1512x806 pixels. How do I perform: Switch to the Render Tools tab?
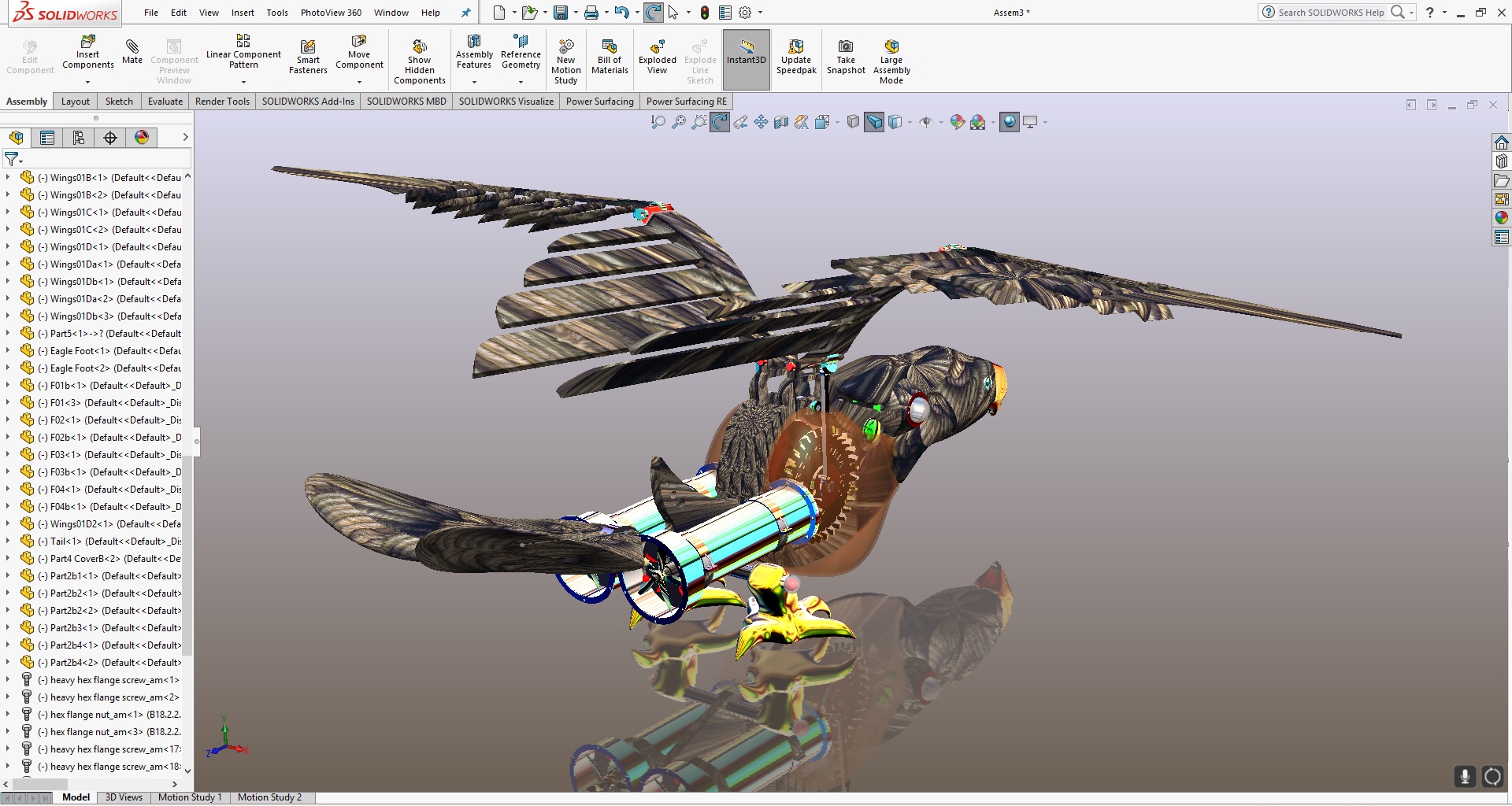coord(221,101)
